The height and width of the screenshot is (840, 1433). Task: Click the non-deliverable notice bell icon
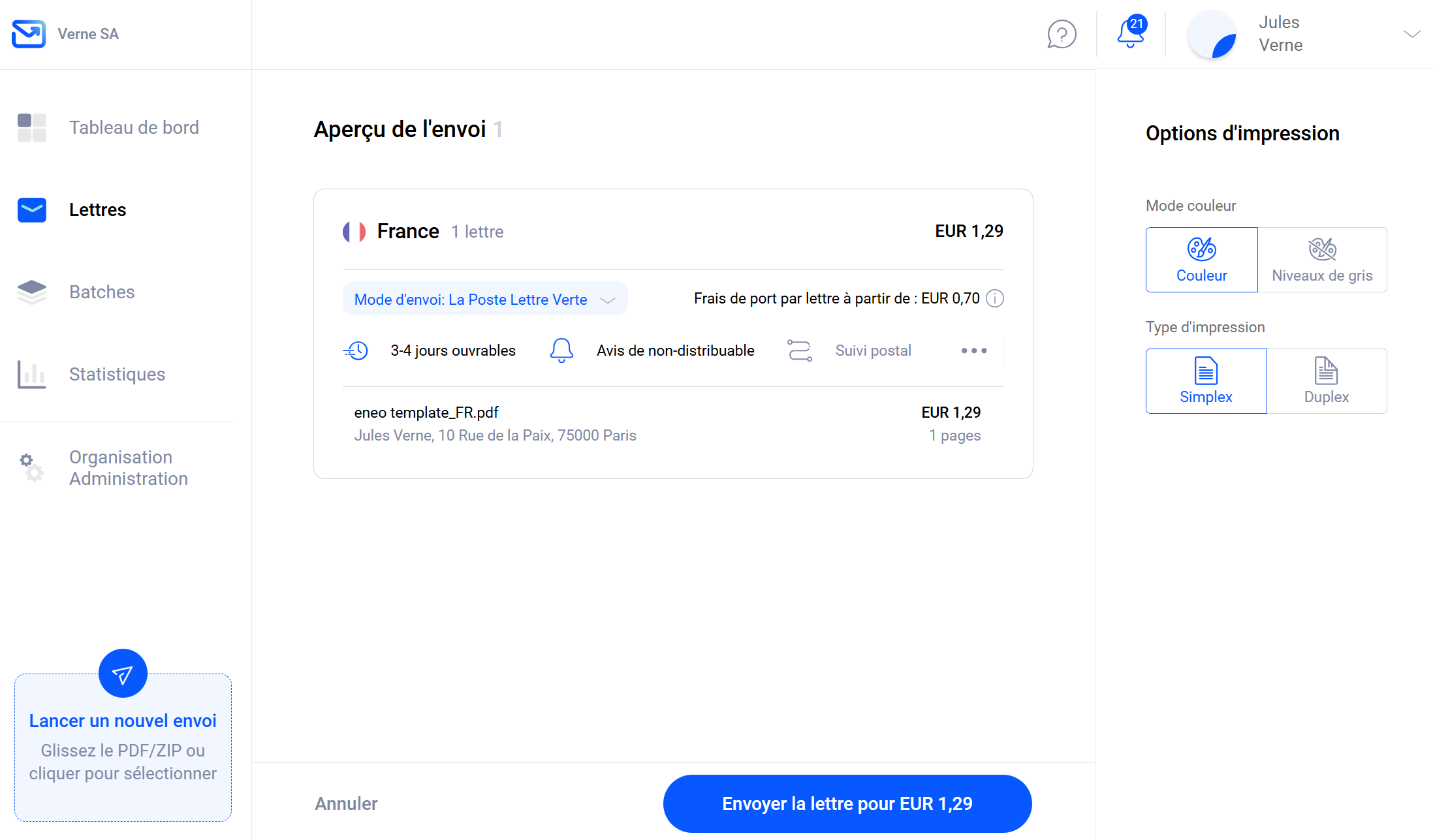pos(561,350)
